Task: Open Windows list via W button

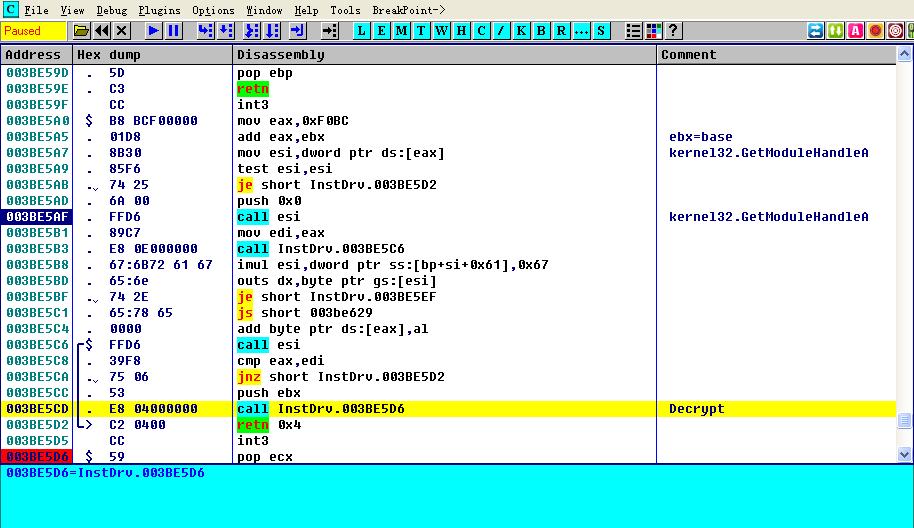Action: (441, 31)
